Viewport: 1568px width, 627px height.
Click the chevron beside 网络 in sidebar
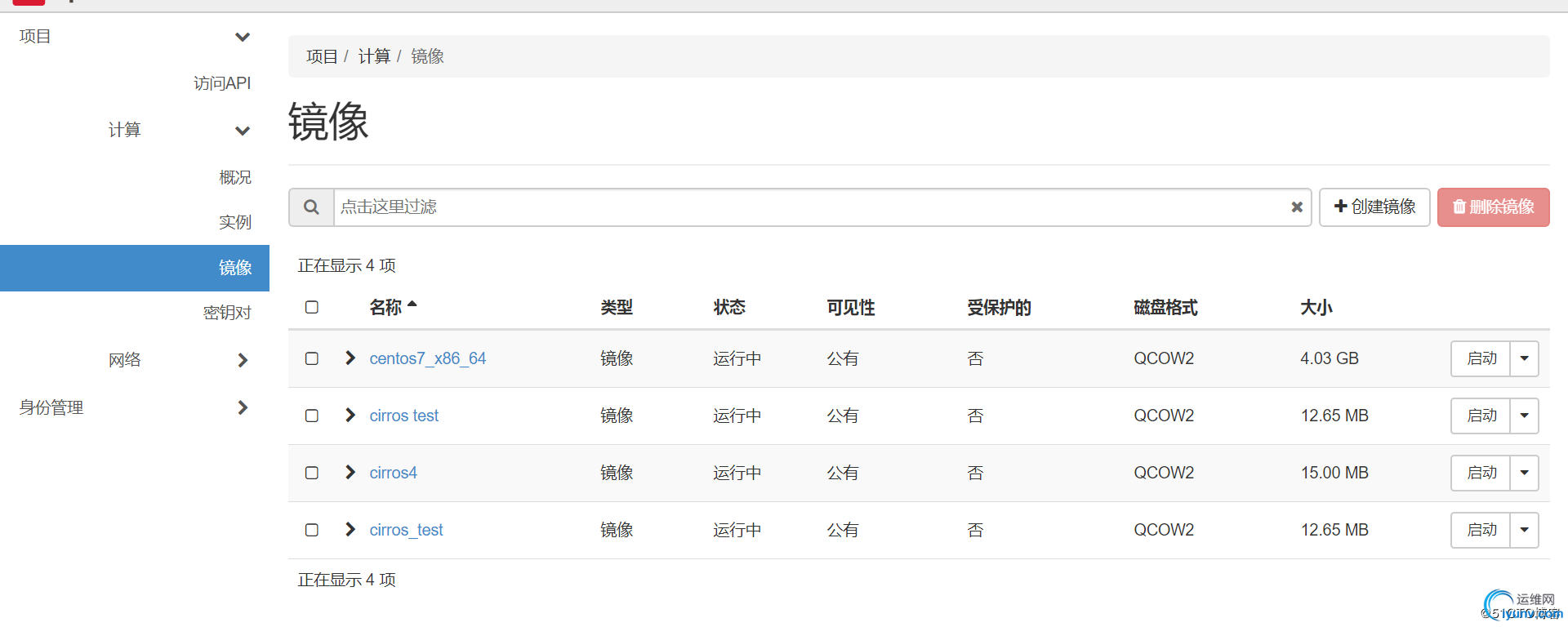pos(243,360)
